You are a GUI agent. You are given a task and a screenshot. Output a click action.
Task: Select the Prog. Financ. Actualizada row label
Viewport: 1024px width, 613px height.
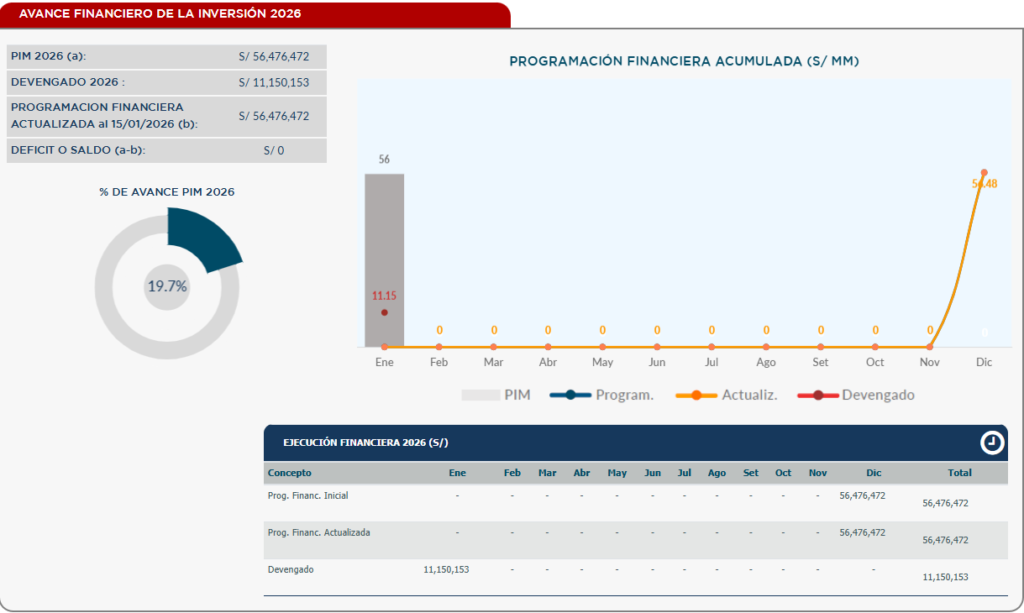319,533
